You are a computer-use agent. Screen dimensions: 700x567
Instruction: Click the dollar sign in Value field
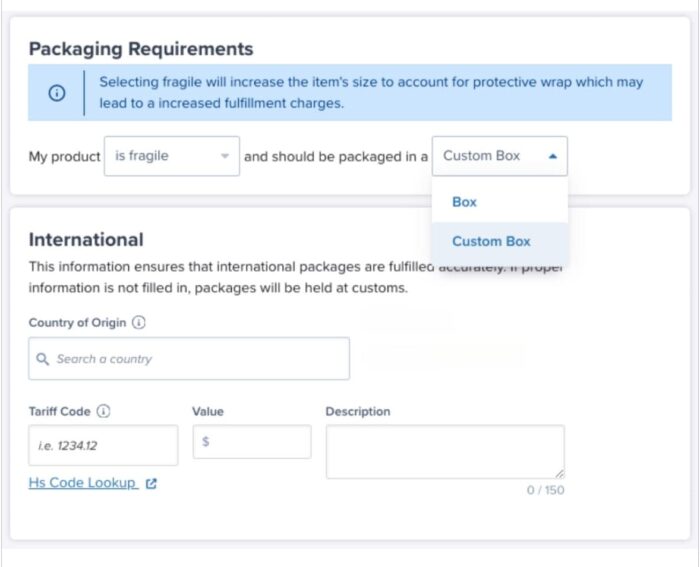coord(206,442)
